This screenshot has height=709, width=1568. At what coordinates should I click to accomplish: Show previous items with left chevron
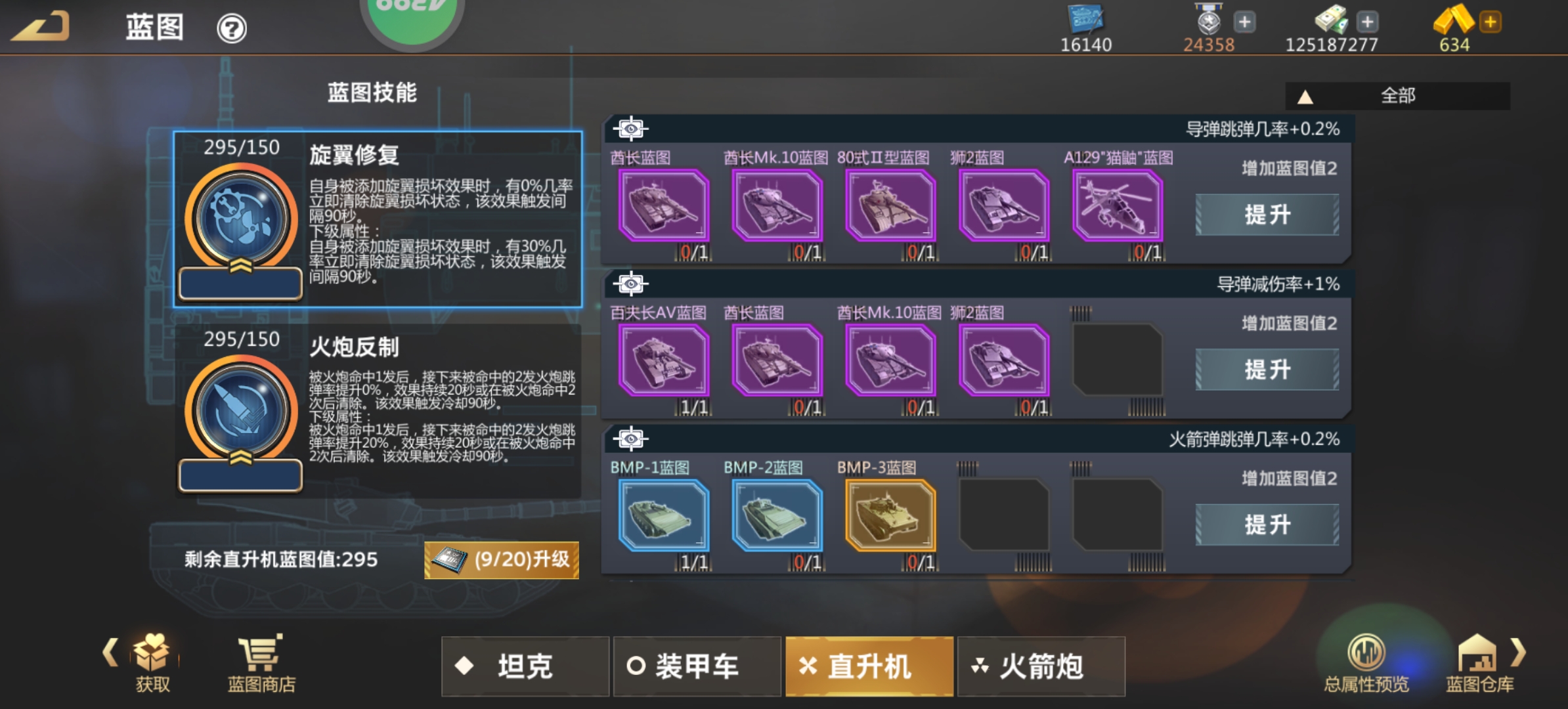[x=110, y=653]
